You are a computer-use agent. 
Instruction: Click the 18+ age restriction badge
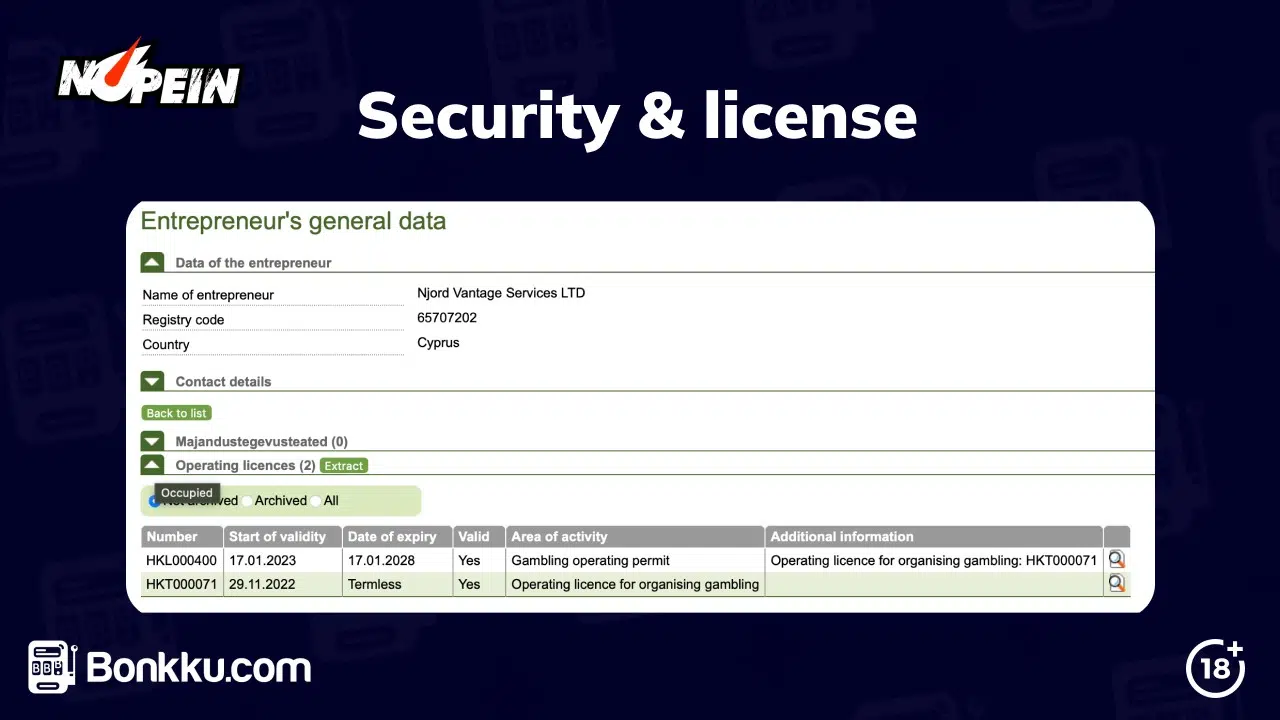click(1215, 668)
